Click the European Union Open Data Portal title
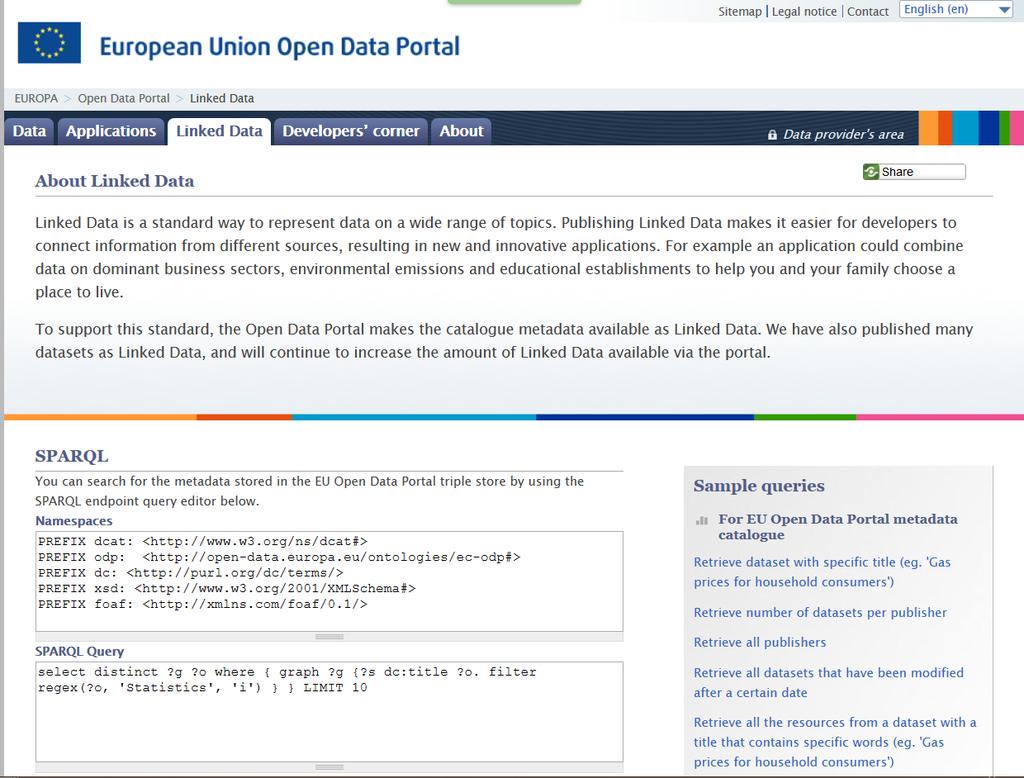This screenshot has width=1024, height=778. click(x=280, y=47)
